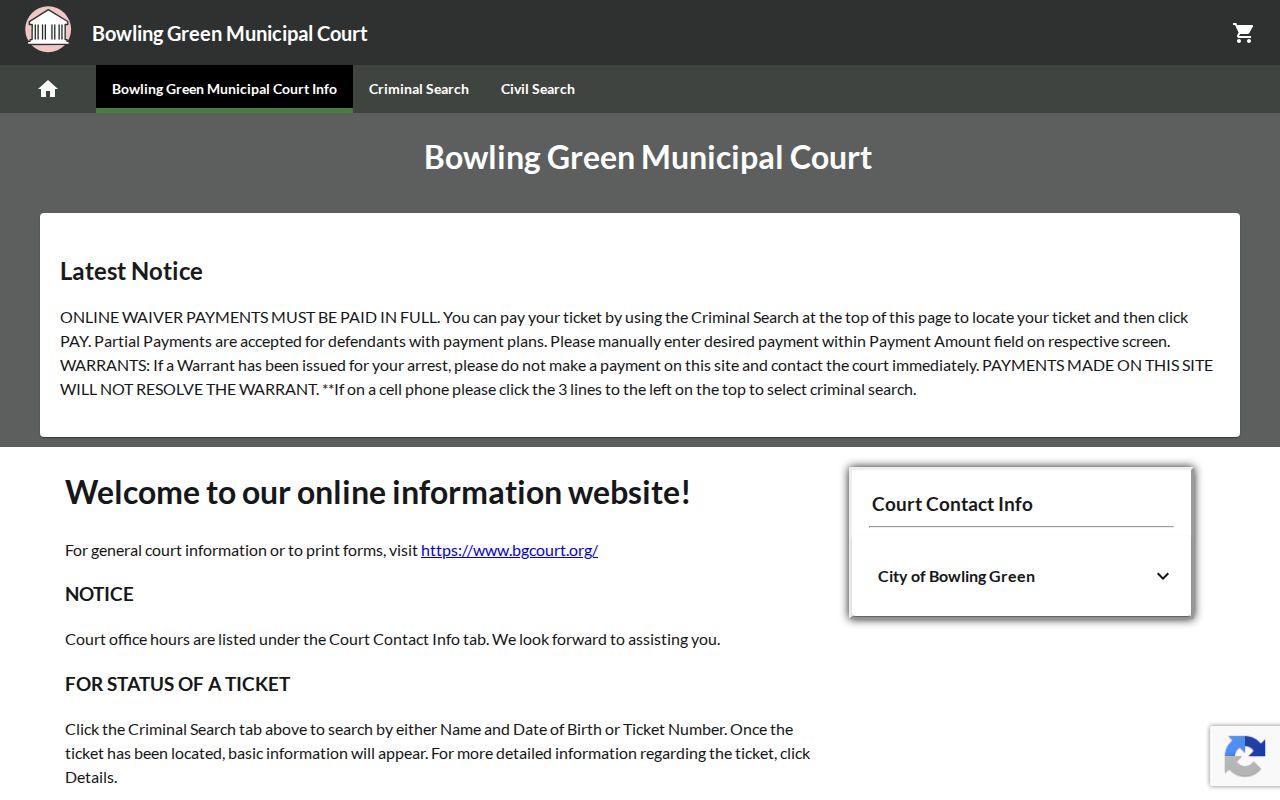
Task: Expand City of Bowling Green chevron
Action: click(1162, 576)
